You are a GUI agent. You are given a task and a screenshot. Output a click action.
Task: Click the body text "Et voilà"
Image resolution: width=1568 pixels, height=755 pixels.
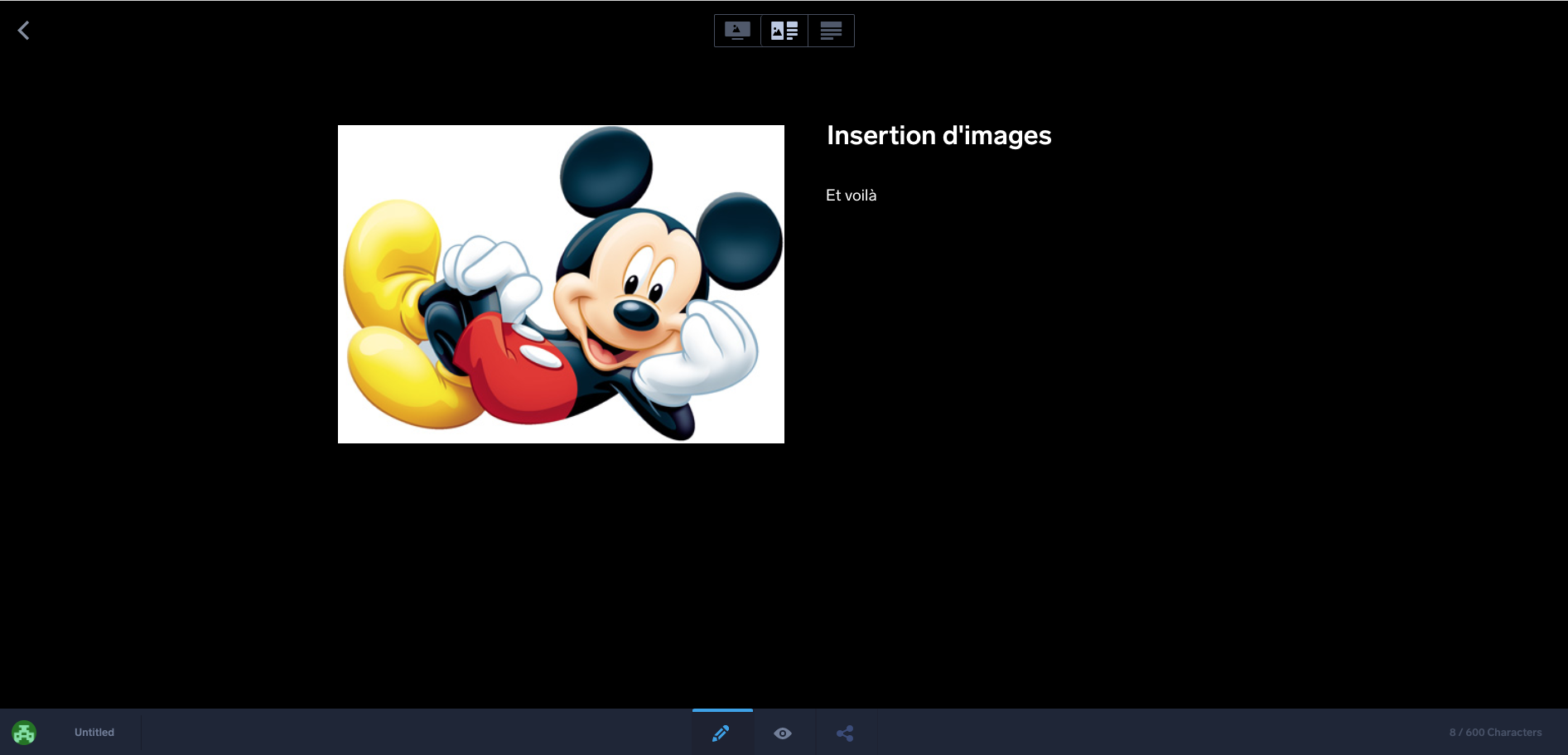(x=851, y=196)
